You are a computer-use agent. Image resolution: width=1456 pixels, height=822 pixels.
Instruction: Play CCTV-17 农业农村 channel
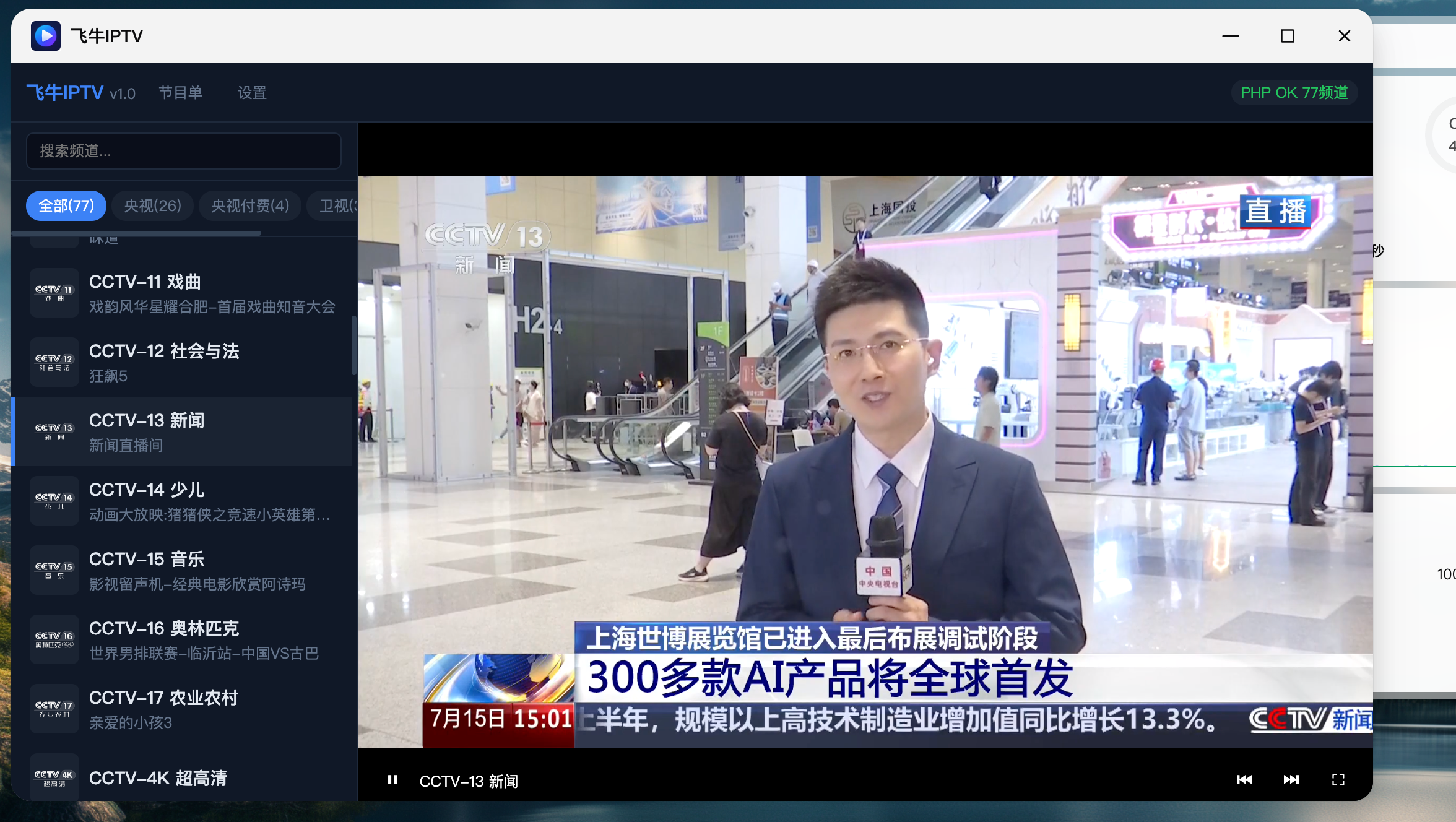(x=182, y=709)
